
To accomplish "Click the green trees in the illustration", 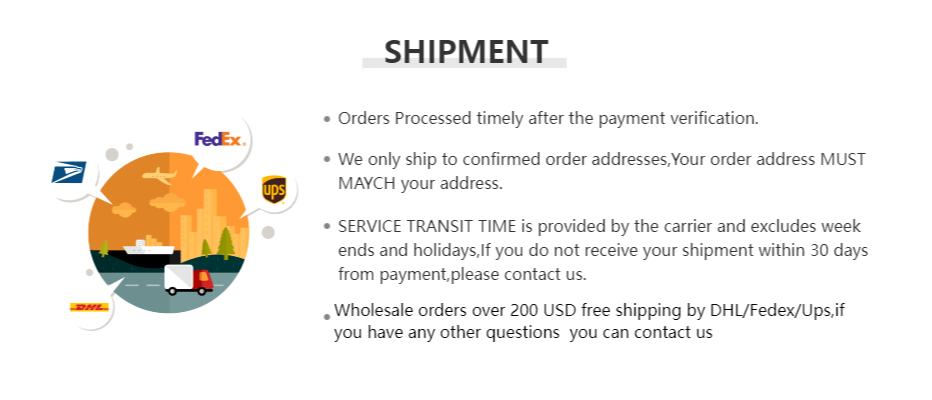I will tap(225, 242).
